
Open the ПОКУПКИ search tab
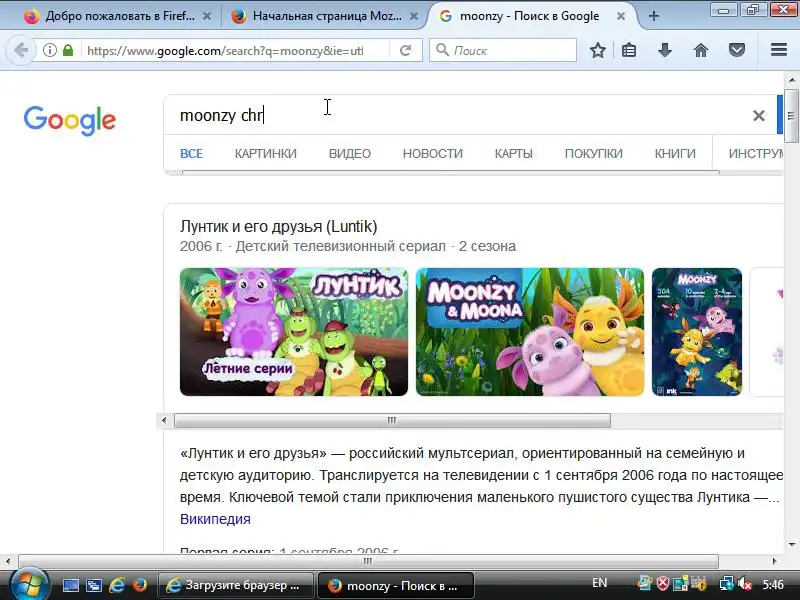(x=593, y=154)
